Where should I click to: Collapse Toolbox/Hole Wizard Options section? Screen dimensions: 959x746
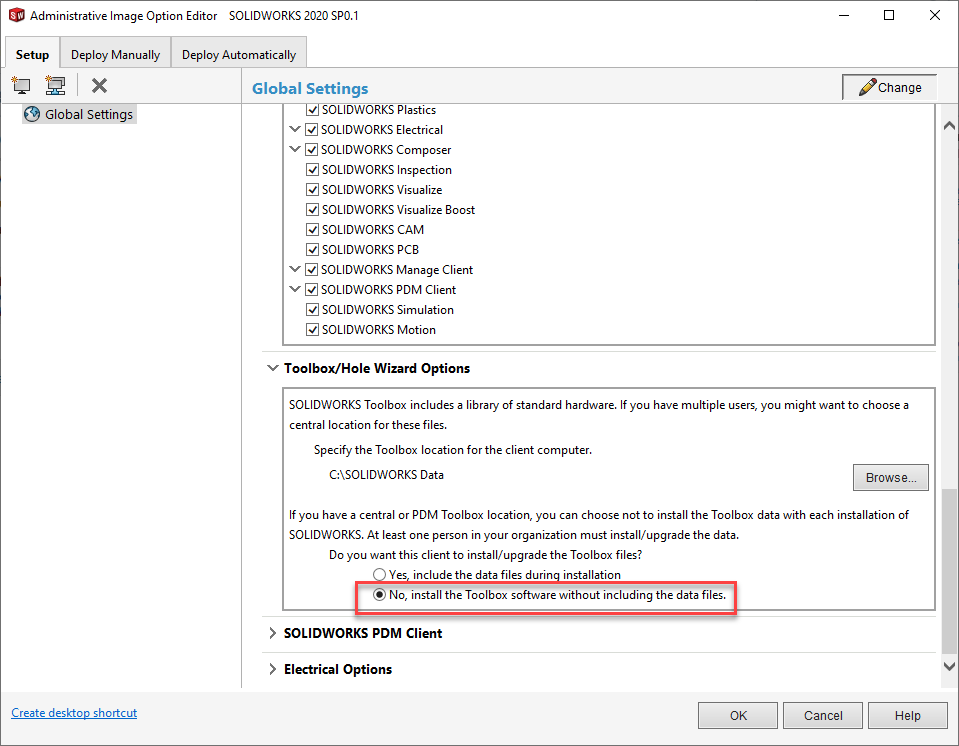coord(273,368)
